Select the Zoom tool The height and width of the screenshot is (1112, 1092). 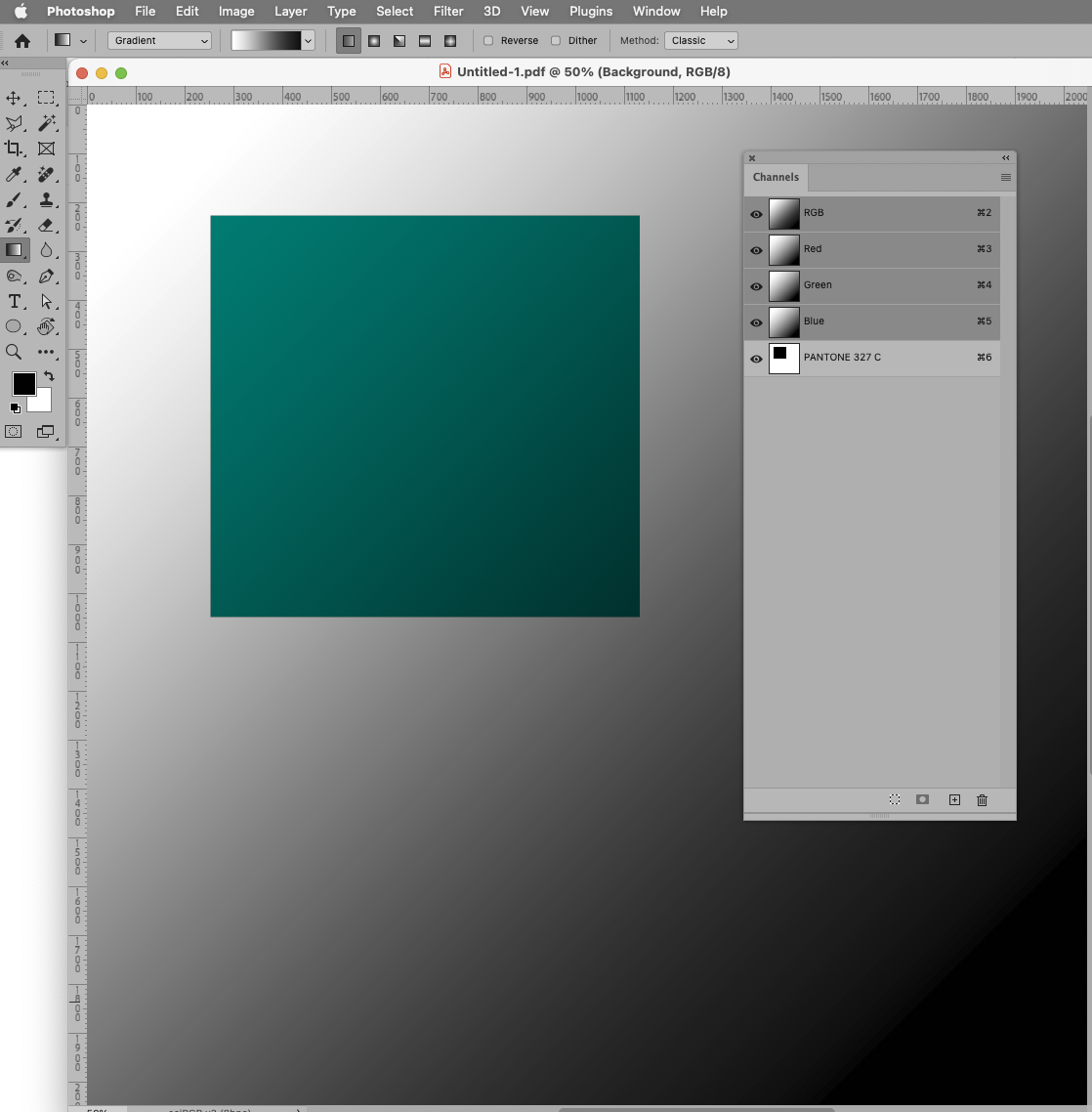pos(13,352)
